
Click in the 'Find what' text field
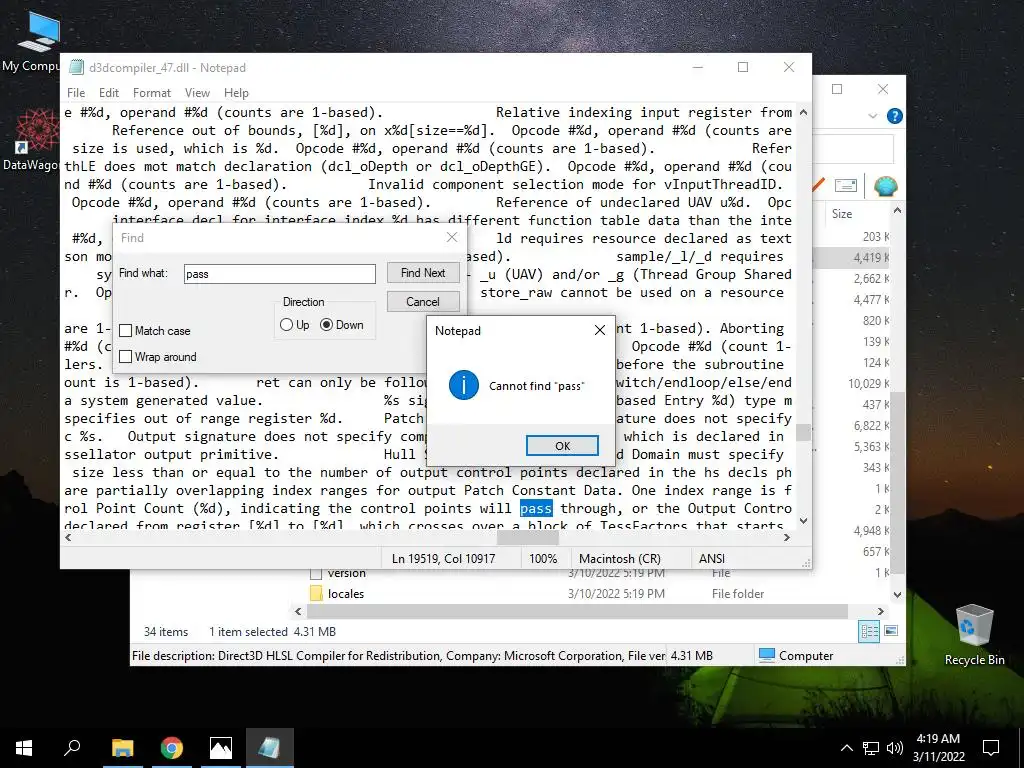[x=280, y=274]
